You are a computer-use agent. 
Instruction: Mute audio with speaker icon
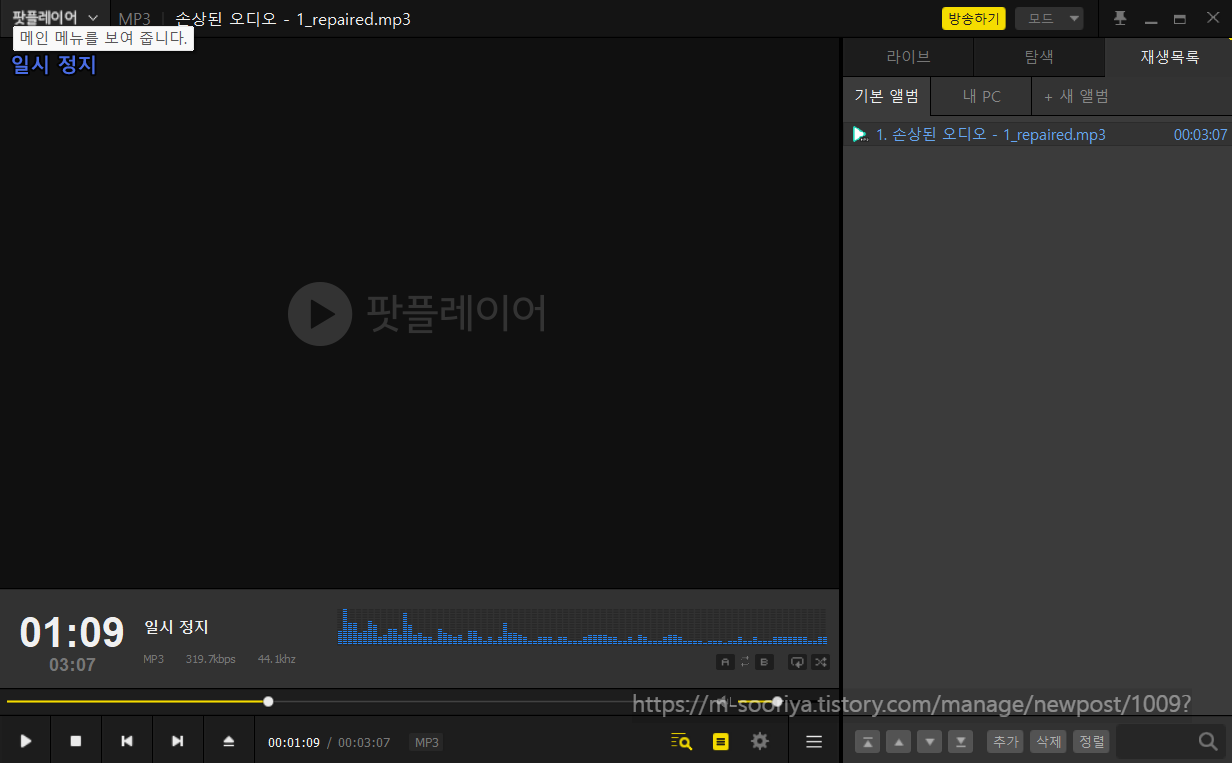(724, 702)
